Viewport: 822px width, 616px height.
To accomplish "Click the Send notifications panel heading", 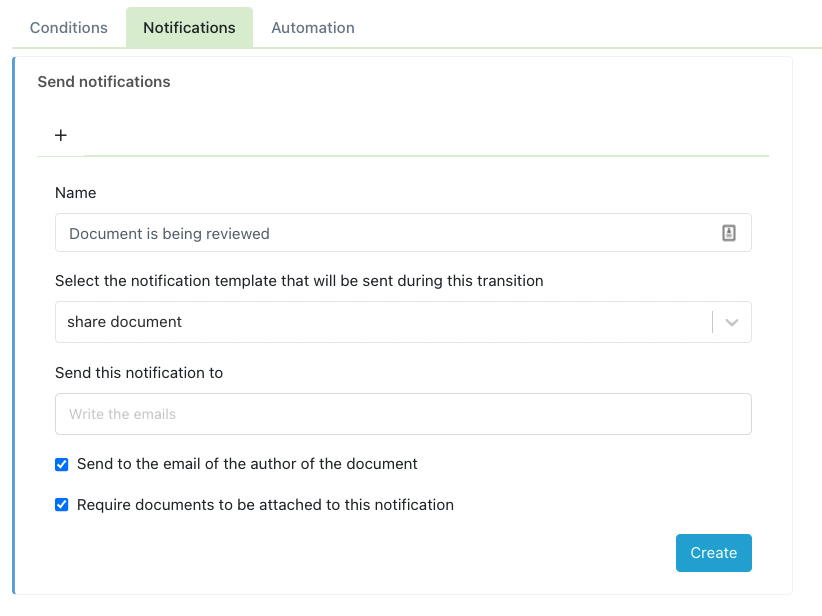I will (x=103, y=81).
